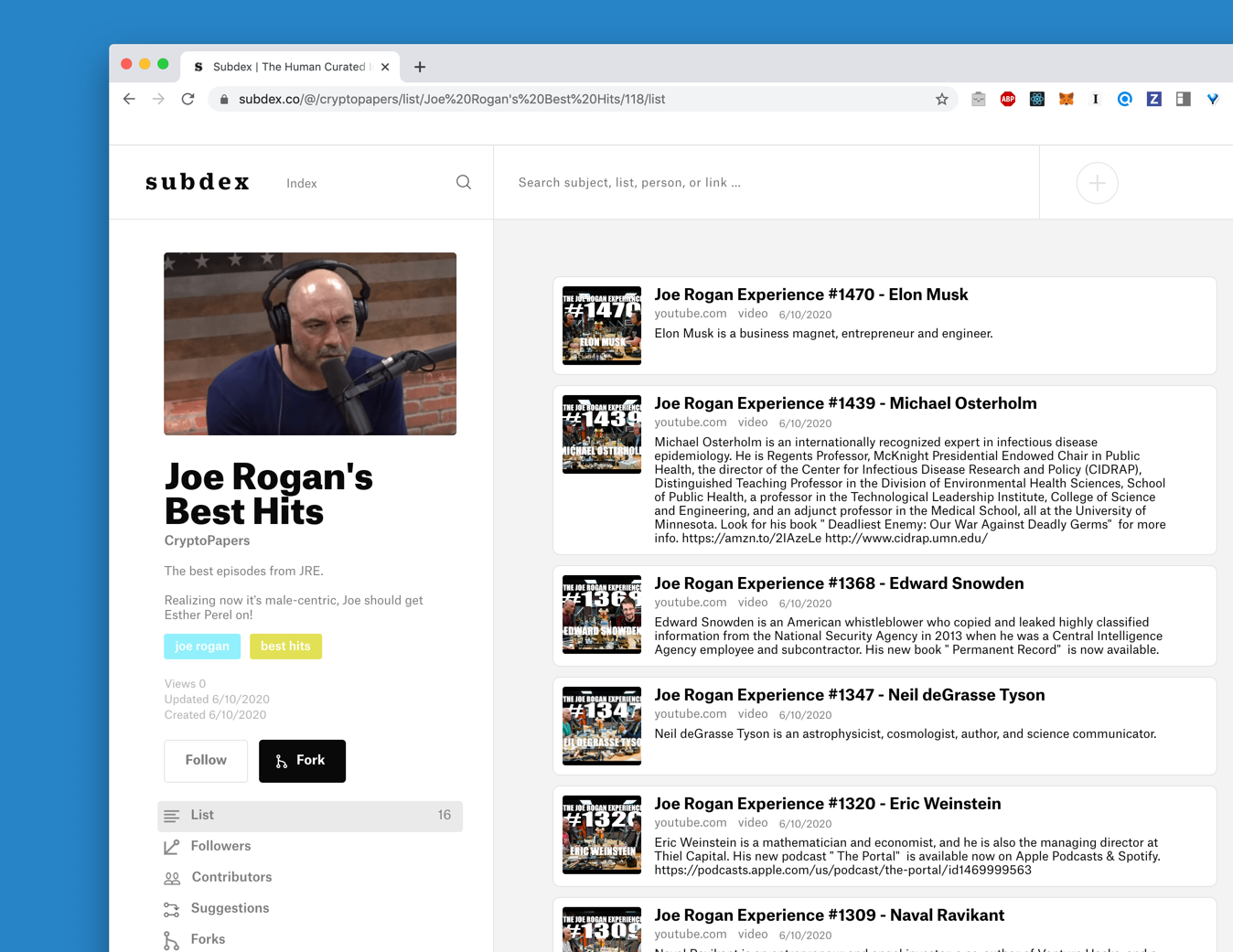Open the Followers section

pos(220,847)
